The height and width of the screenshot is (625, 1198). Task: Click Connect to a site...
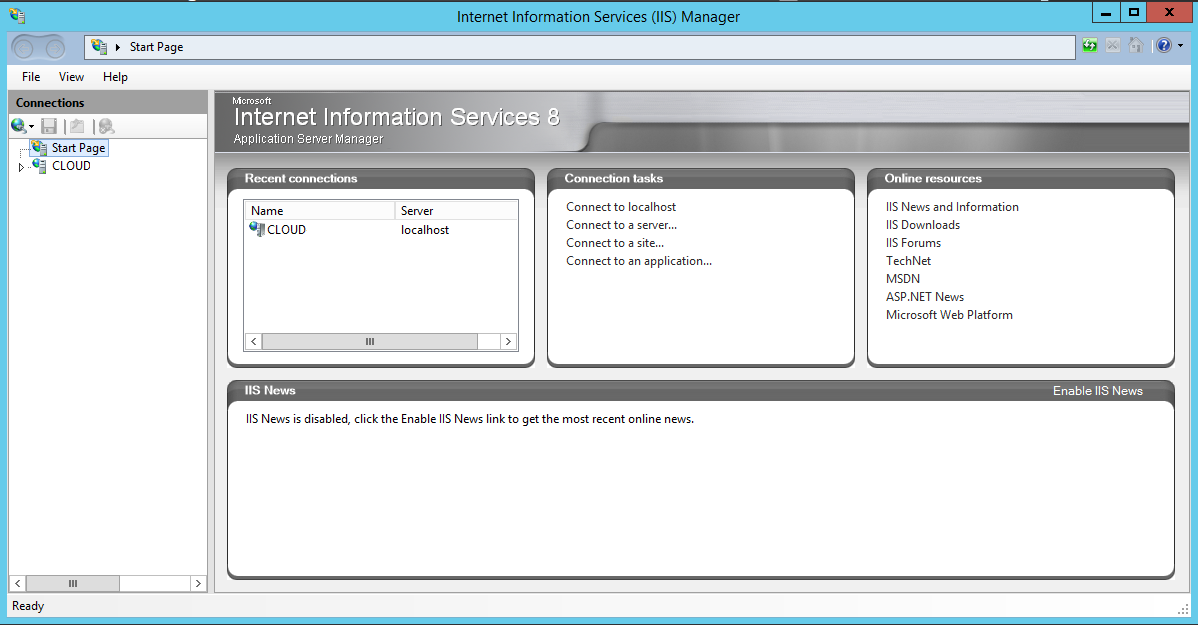[x=615, y=243]
